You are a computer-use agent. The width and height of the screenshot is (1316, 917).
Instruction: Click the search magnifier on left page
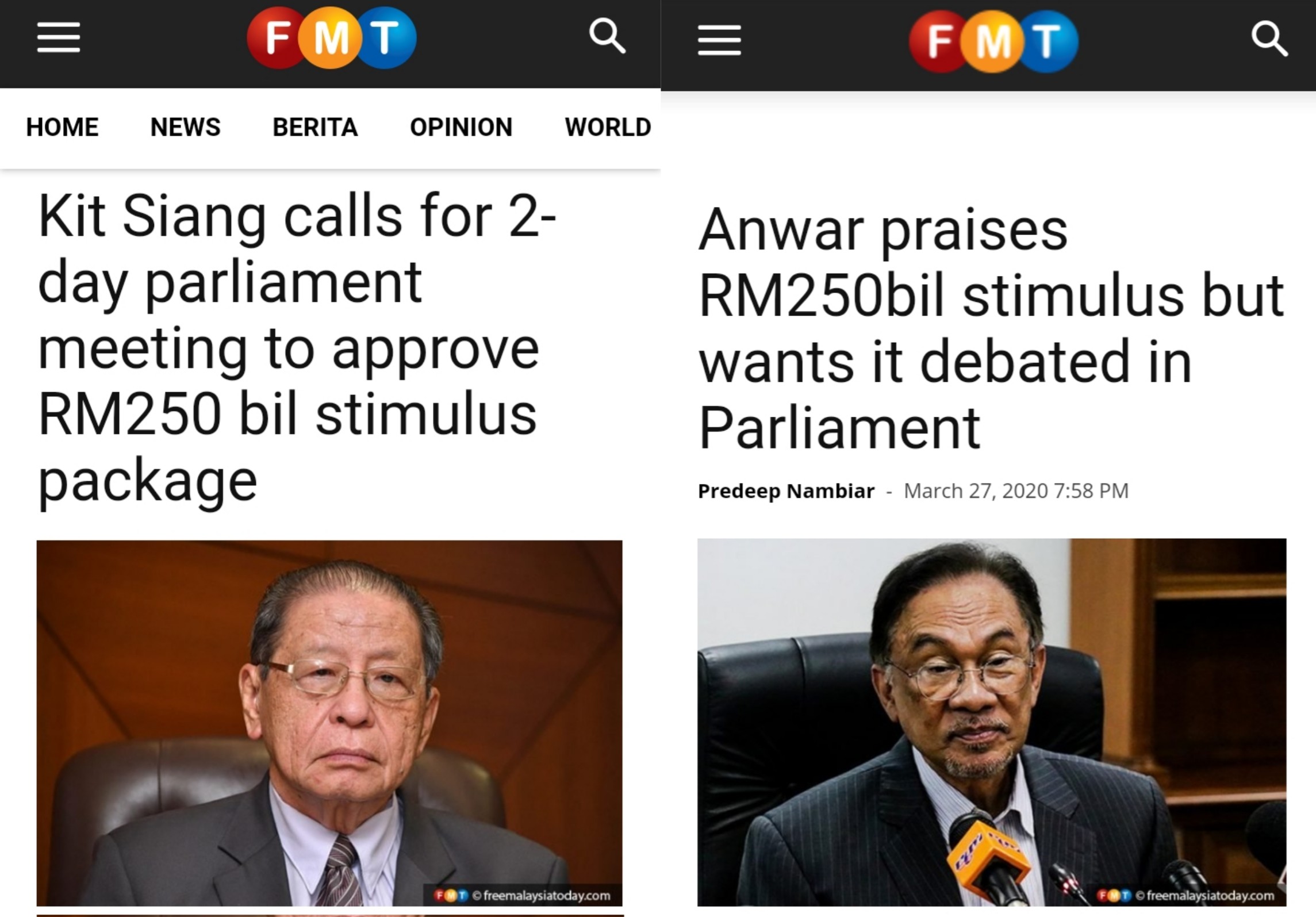point(607,36)
